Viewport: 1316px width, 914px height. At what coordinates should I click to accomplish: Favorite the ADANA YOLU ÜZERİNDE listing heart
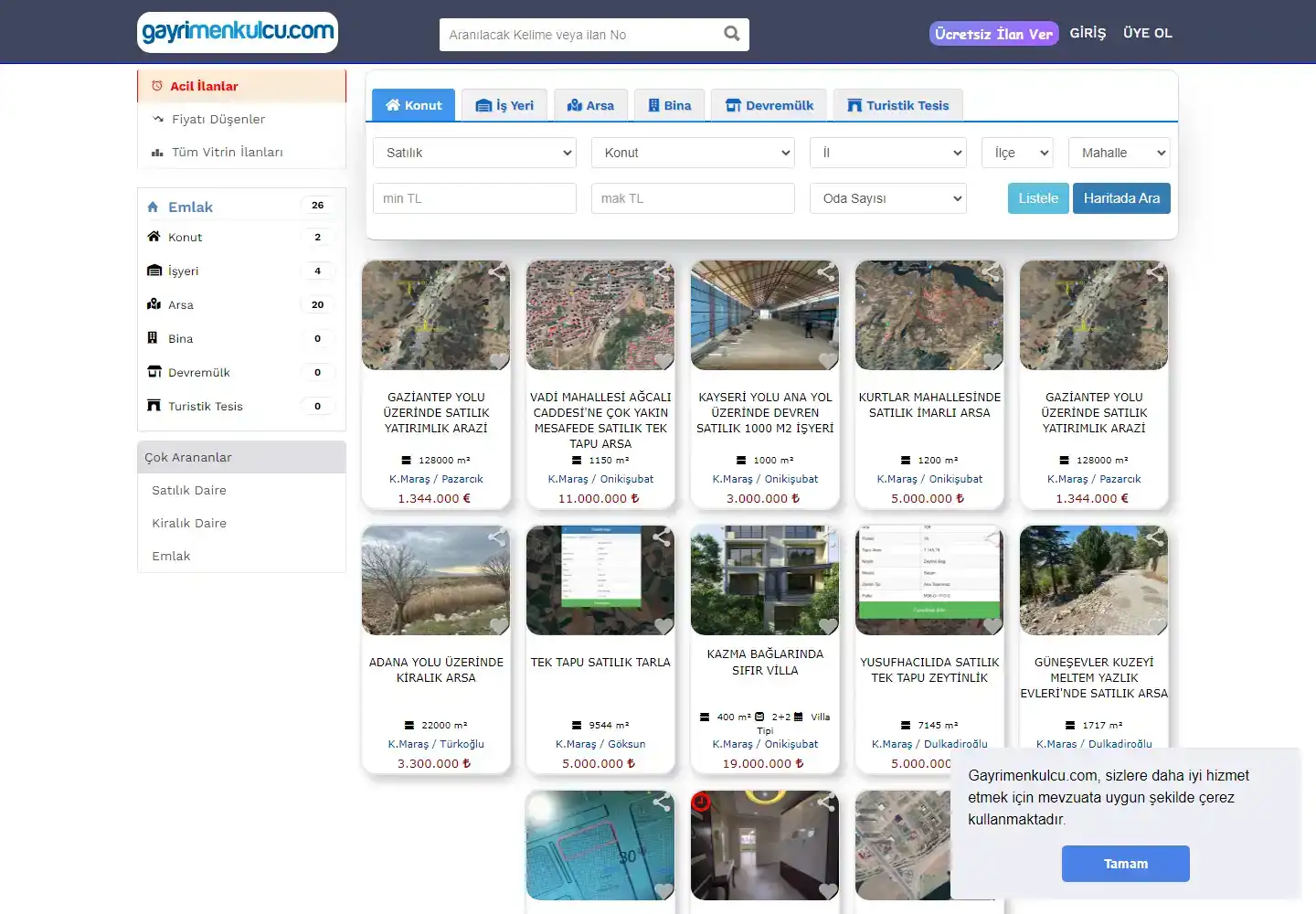coord(499,625)
